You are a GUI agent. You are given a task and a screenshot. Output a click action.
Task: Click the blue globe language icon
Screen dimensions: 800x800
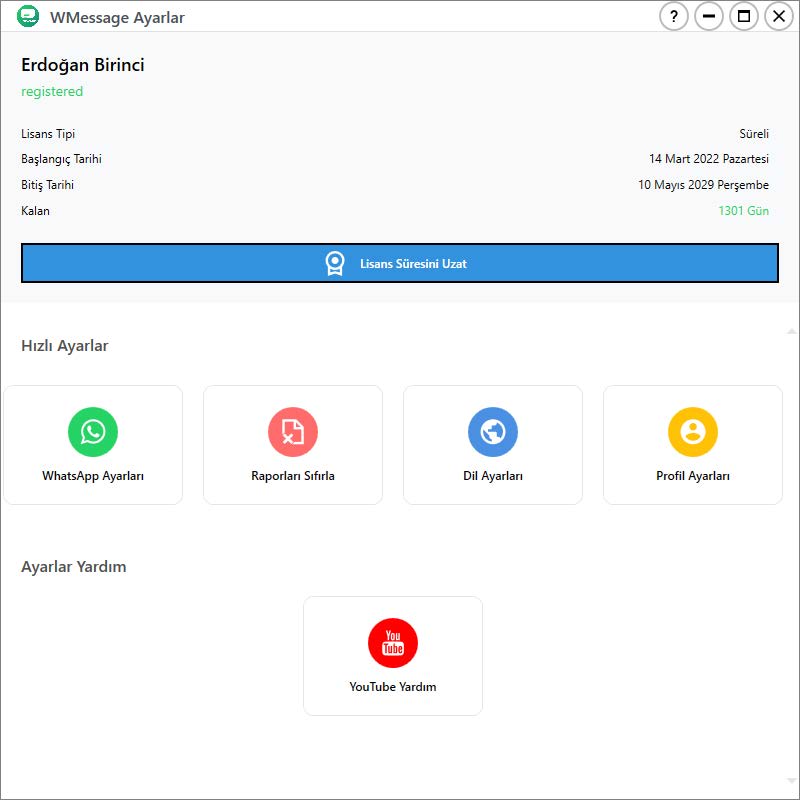pyautogui.click(x=493, y=432)
